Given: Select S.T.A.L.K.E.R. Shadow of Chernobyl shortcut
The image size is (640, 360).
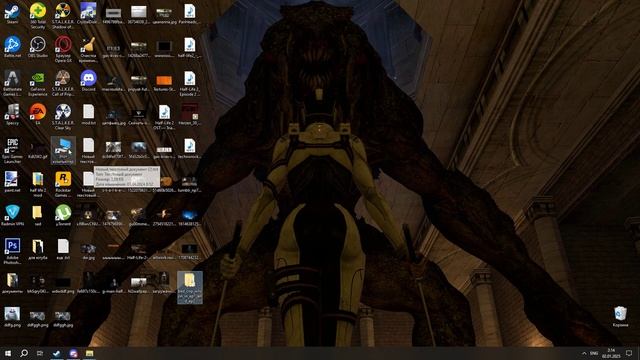Looking at the screenshot, I should [x=63, y=15].
